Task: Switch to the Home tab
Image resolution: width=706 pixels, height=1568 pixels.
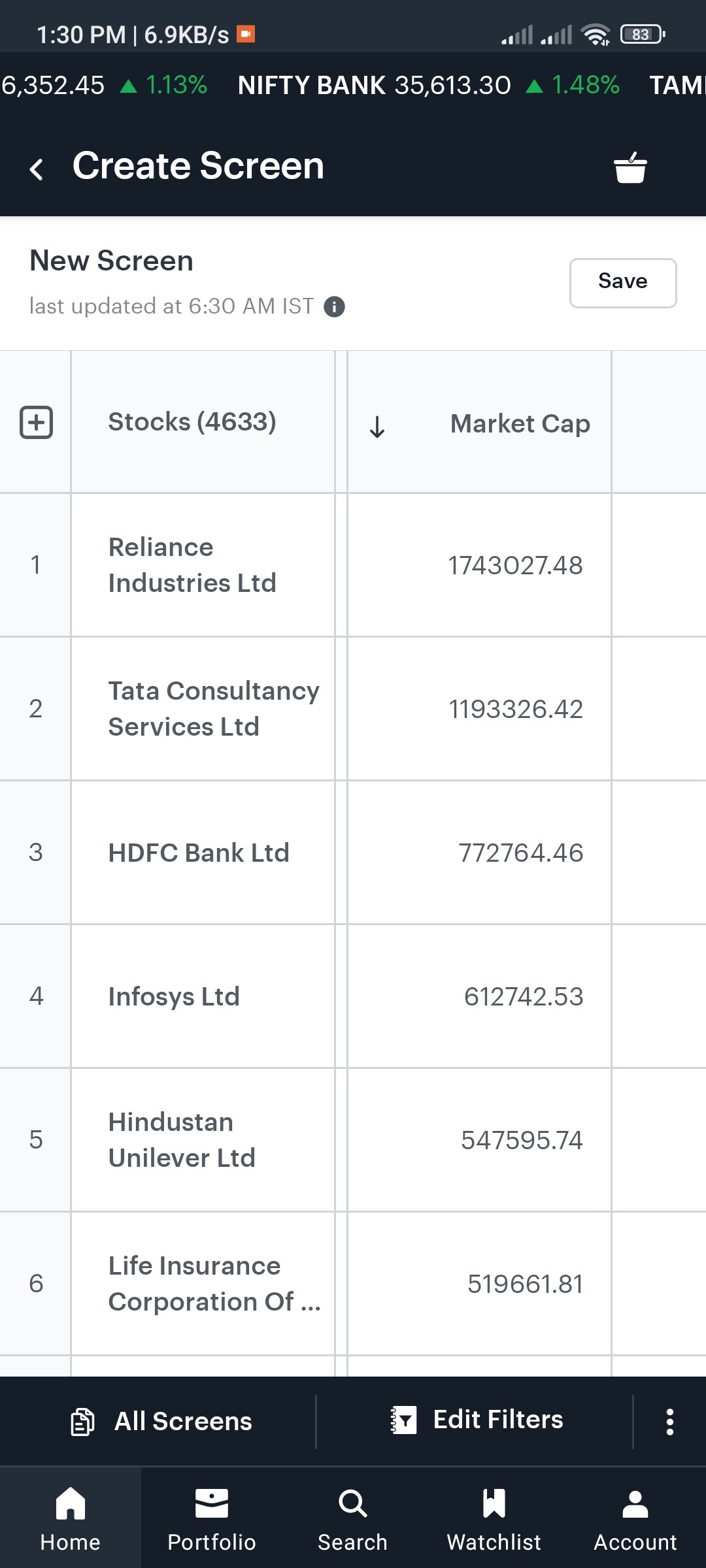Action: [x=71, y=1518]
